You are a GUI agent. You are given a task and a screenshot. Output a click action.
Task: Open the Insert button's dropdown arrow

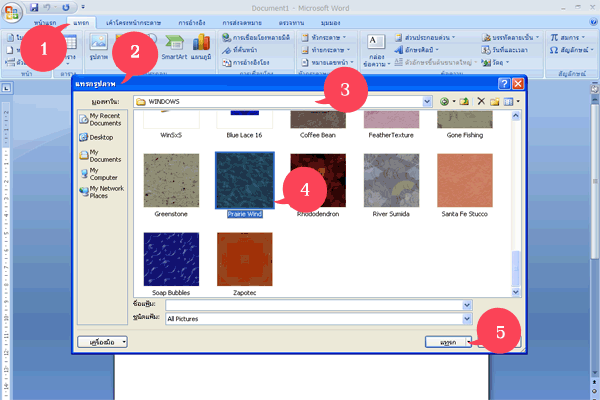[468, 342]
